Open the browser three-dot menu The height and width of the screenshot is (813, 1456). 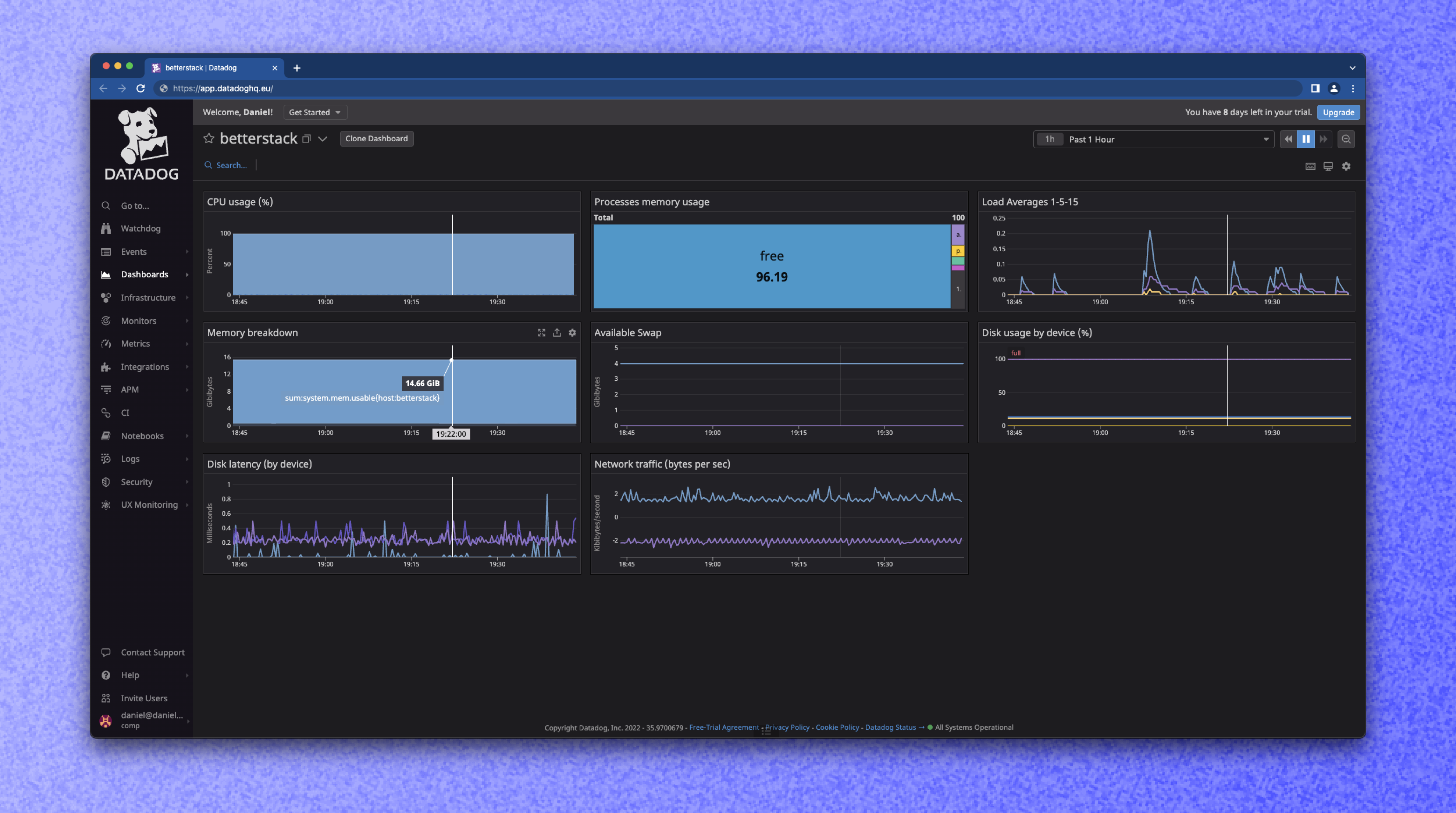[x=1353, y=88]
